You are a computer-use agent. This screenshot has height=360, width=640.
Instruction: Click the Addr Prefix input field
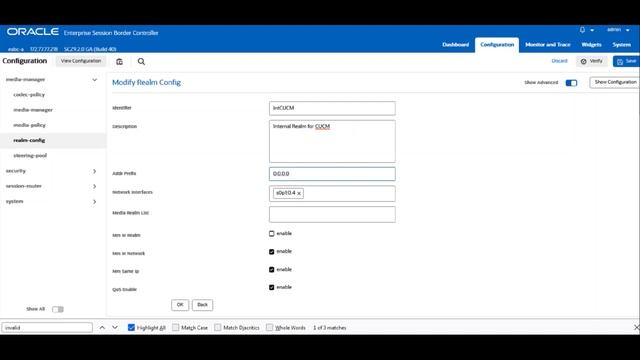[x=332, y=174]
